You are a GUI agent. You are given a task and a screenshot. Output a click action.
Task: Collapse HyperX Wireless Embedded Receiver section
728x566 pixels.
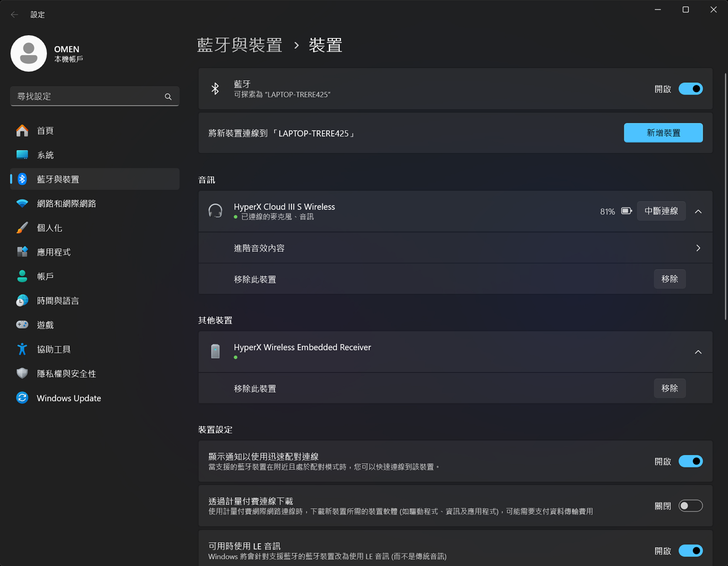pyautogui.click(x=698, y=352)
